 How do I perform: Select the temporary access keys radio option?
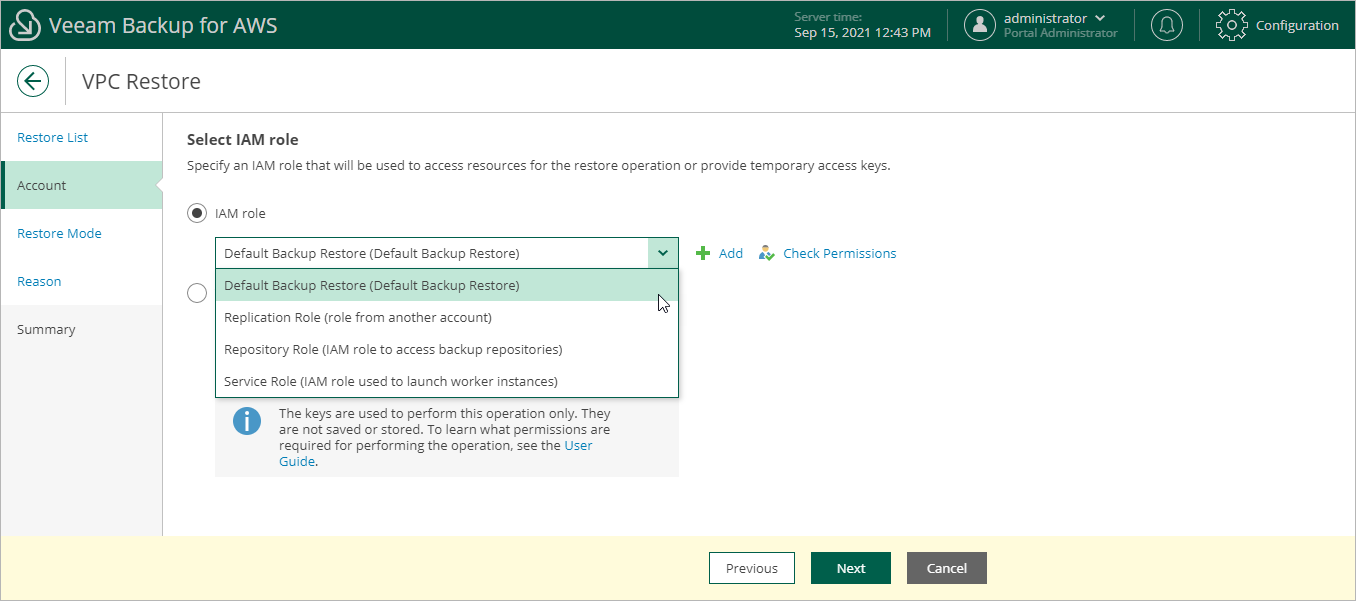[197, 292]
